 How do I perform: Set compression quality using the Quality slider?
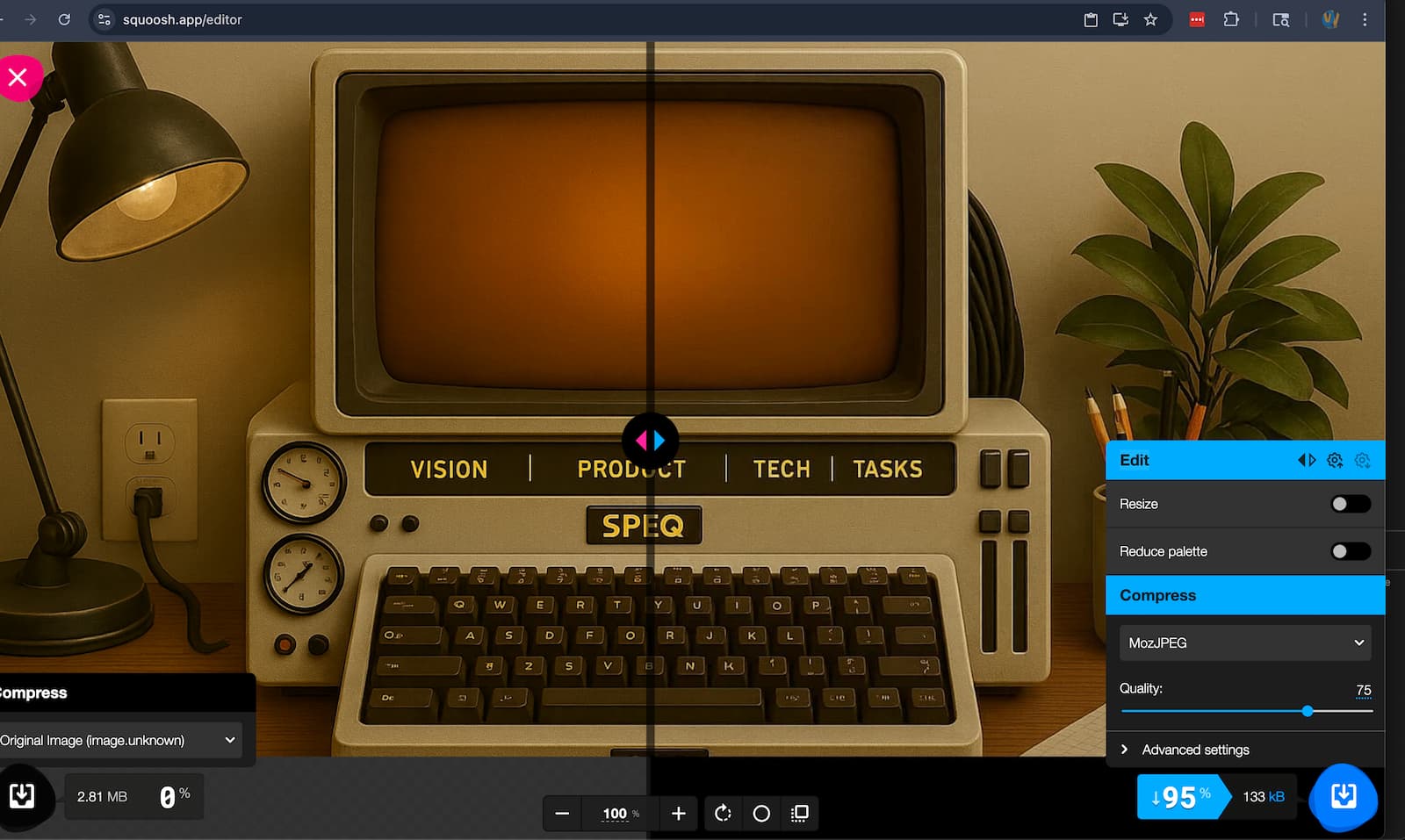1308,711
